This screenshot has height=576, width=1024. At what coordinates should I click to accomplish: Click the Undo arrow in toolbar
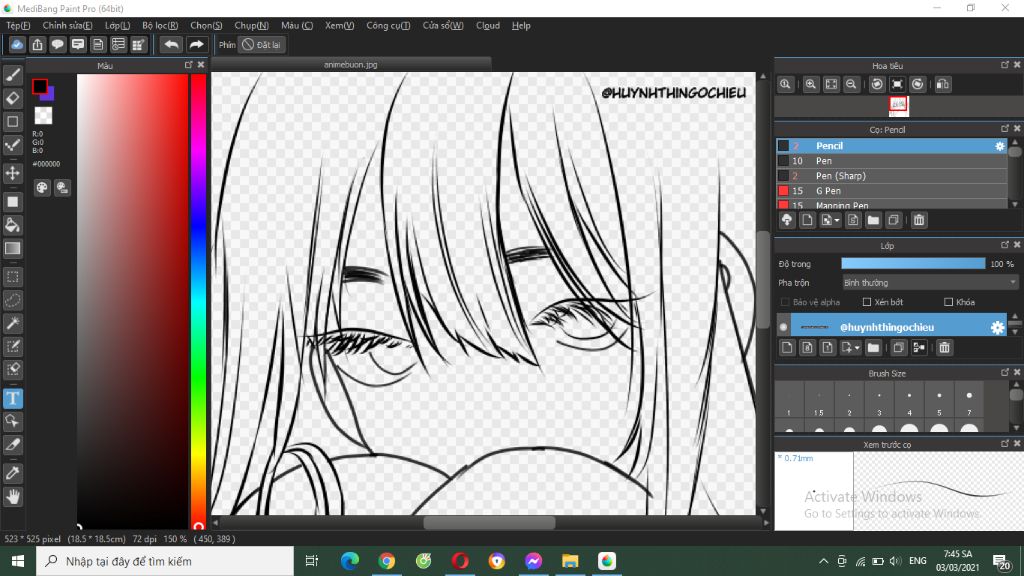[171, 44]
